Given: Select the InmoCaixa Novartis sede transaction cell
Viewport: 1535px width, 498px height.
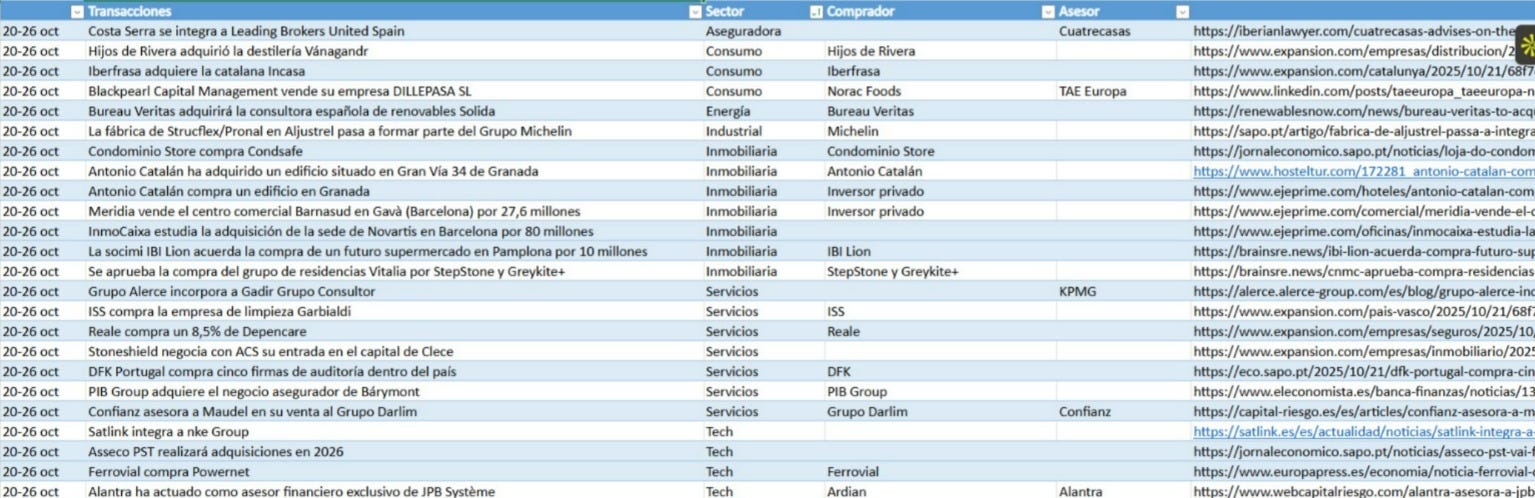Looking at the screenshot, I should 394,231.
